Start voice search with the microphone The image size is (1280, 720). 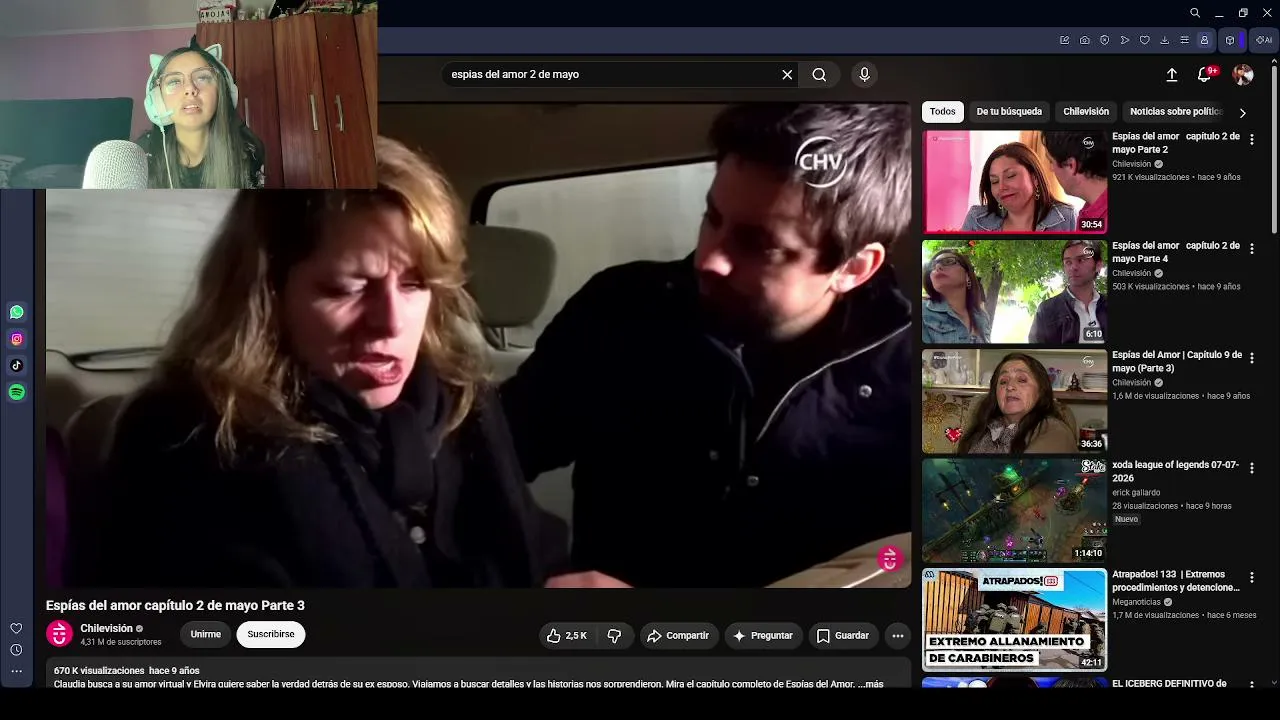tap(865, 74)
